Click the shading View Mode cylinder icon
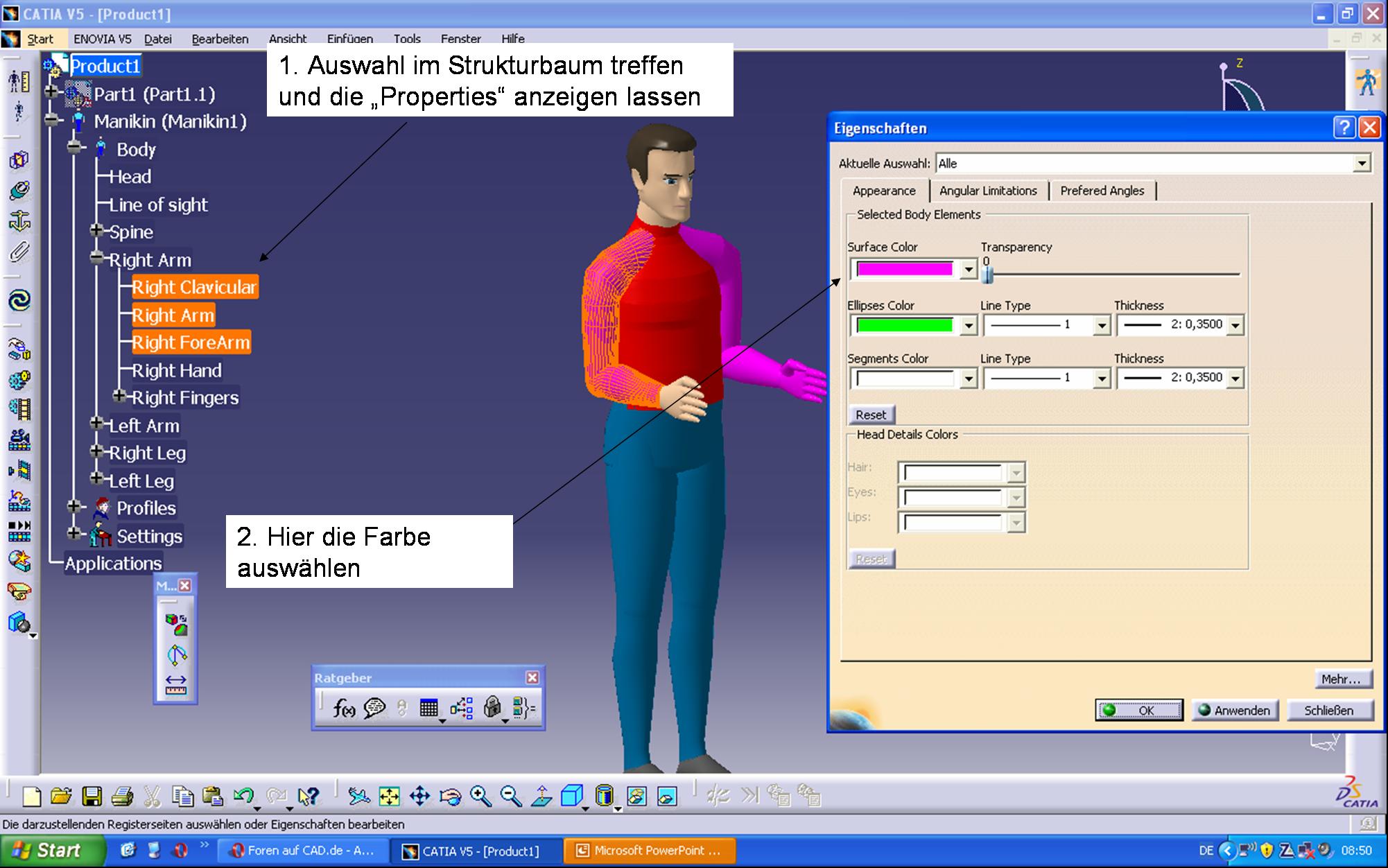The width and height of the screenshot is (1388, 868). [x=604, y=797]
